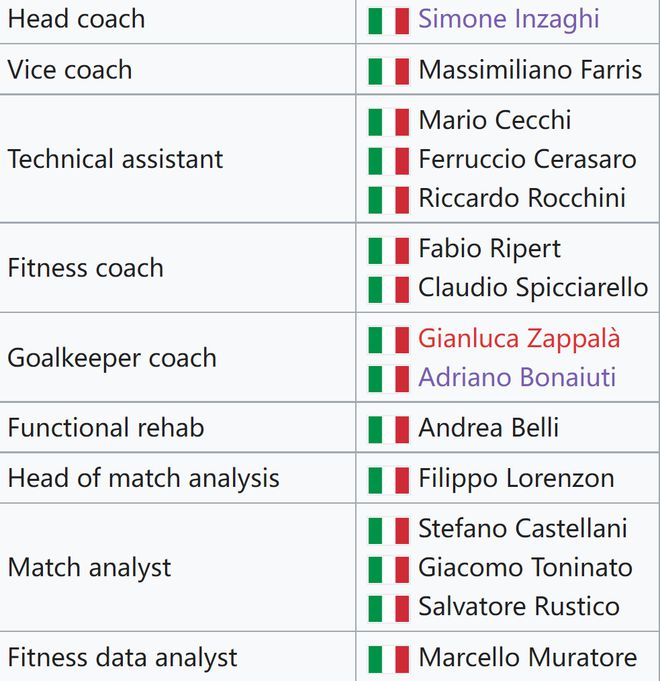Click the Italian flag beside Simone Inzaghi
The image size is (660, 681).
pos(388,20)
